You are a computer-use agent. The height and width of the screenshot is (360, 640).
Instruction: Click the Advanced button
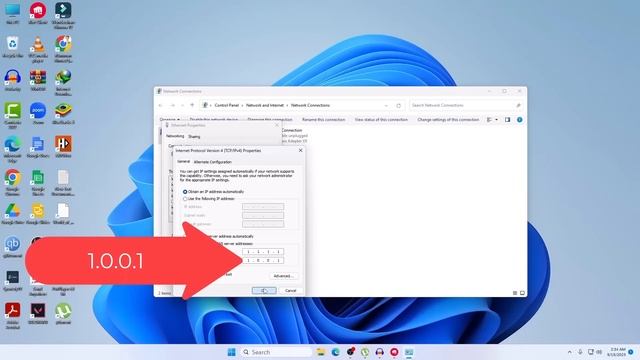click(283, 276)
